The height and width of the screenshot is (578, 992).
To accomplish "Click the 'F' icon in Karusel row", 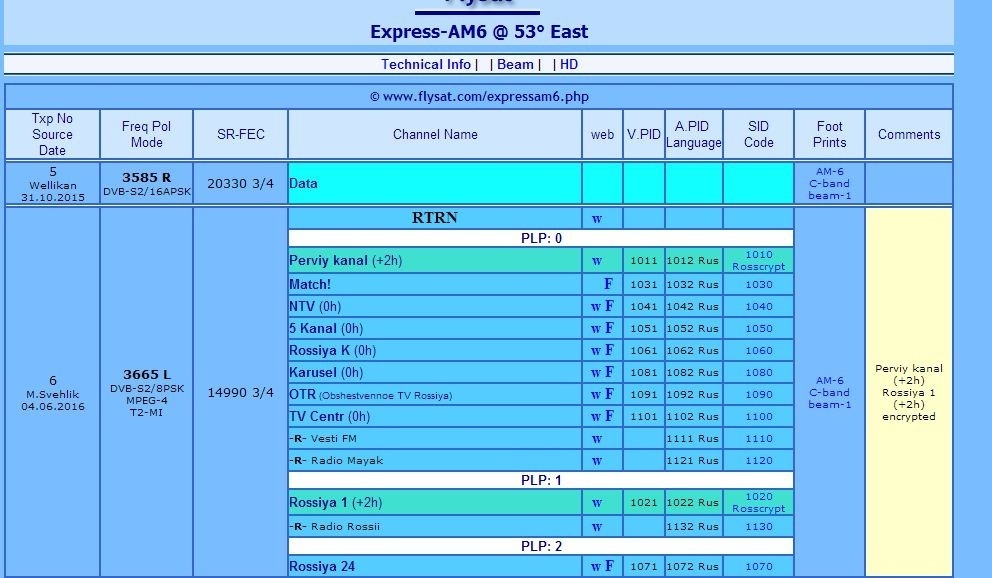I will [x=608, y=372].
